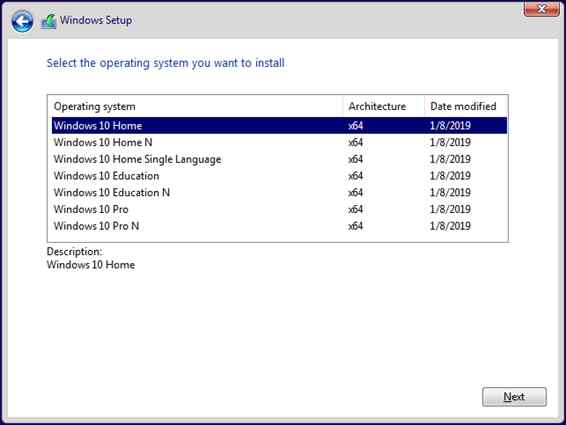Choose Windows 10 Home Single Language
This screenshot has height=425, width=566.
(x=279, y=159)
